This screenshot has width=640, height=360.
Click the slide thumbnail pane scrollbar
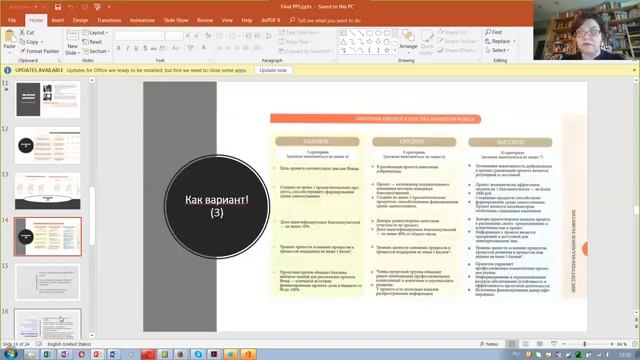(x=92, y=216)
